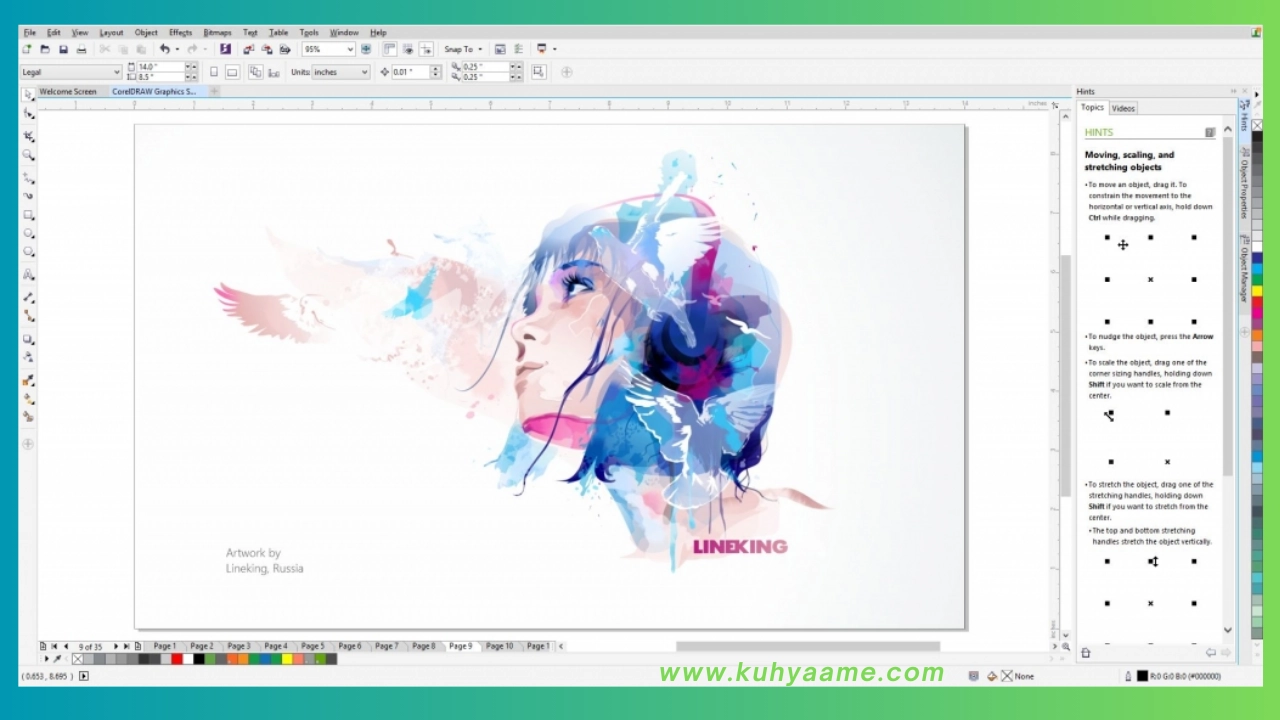Select the Connector tool

point(28,316)
